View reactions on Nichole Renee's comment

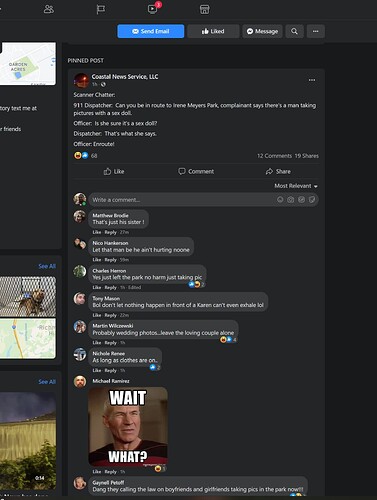click(x=155, y=367)
